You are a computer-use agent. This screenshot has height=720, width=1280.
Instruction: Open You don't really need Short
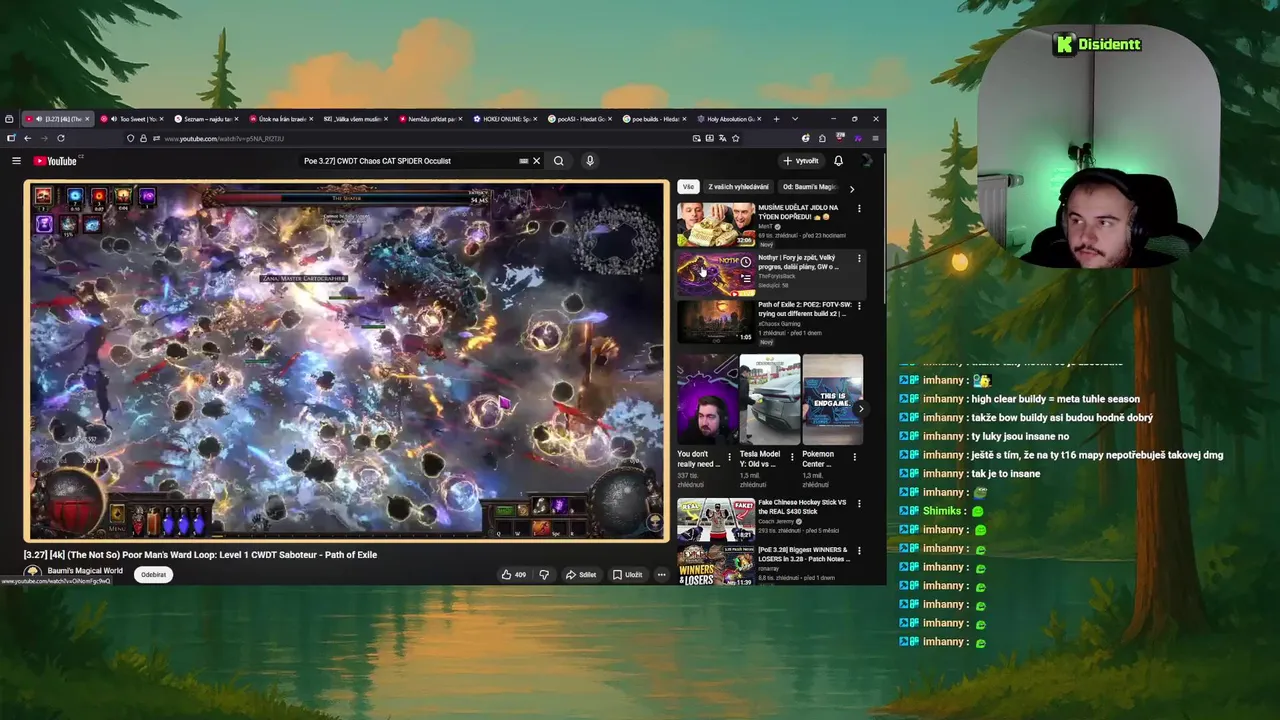(x=707, y=399)
